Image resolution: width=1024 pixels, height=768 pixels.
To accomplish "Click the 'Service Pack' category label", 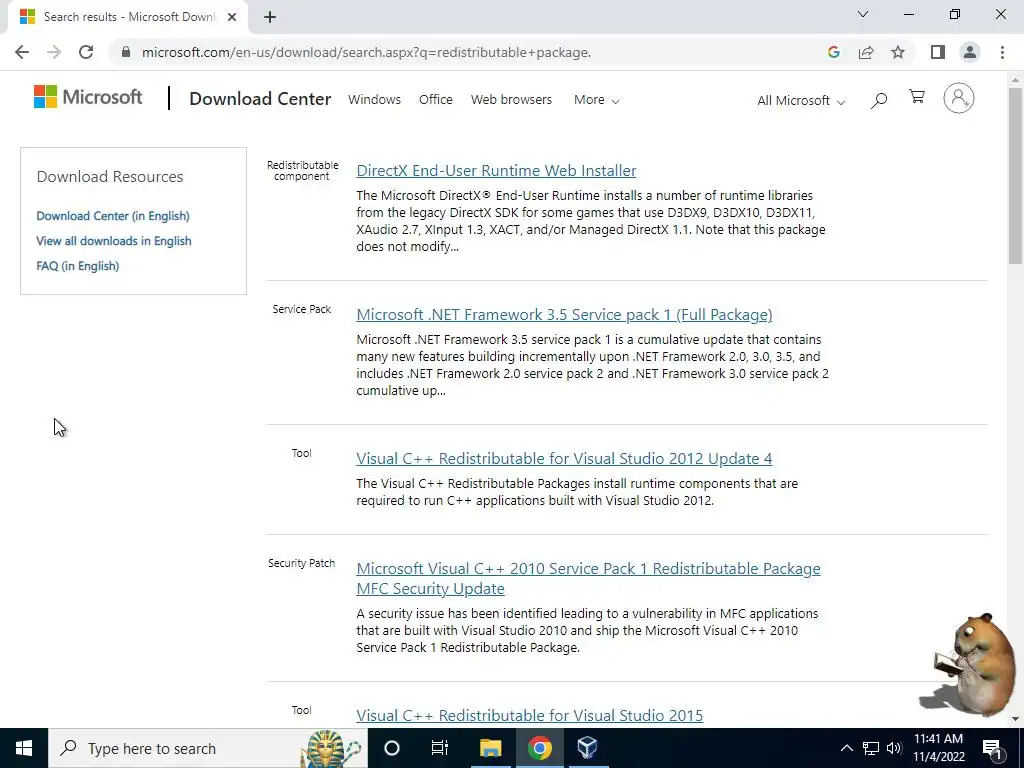I will point(302,310).
